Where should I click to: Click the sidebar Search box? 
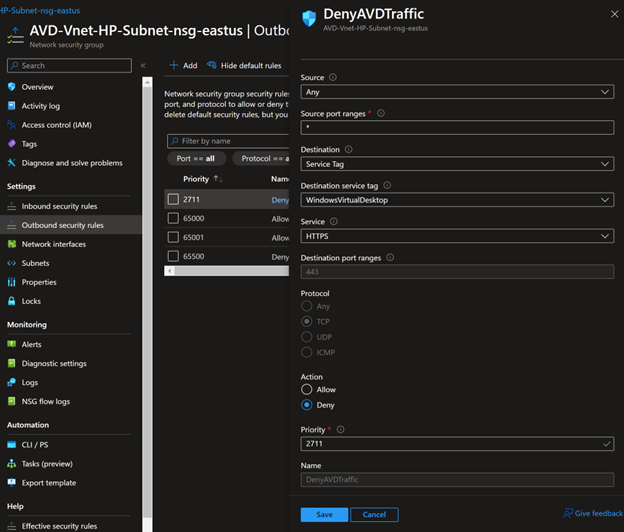[x=69, y=65]
